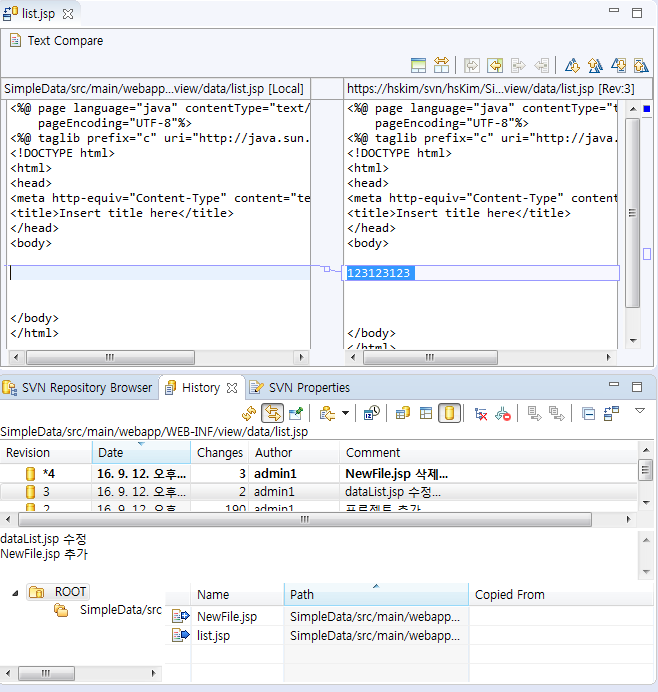Copy current change from right to left
658x692 pixels.
[x=541, y=66]
